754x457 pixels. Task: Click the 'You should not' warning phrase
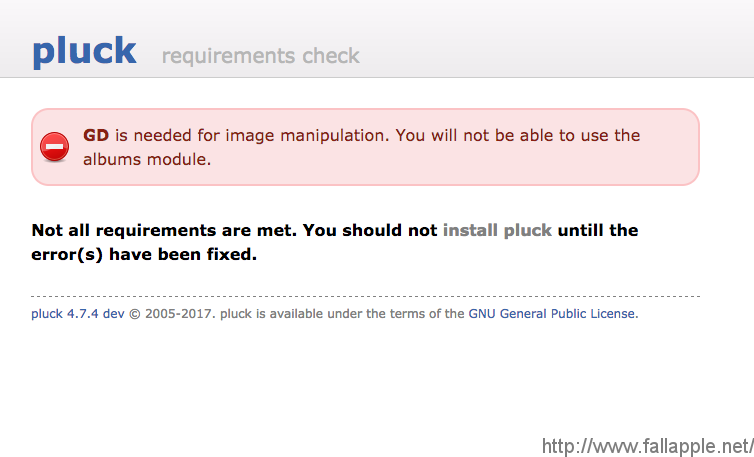click(370, 230)
